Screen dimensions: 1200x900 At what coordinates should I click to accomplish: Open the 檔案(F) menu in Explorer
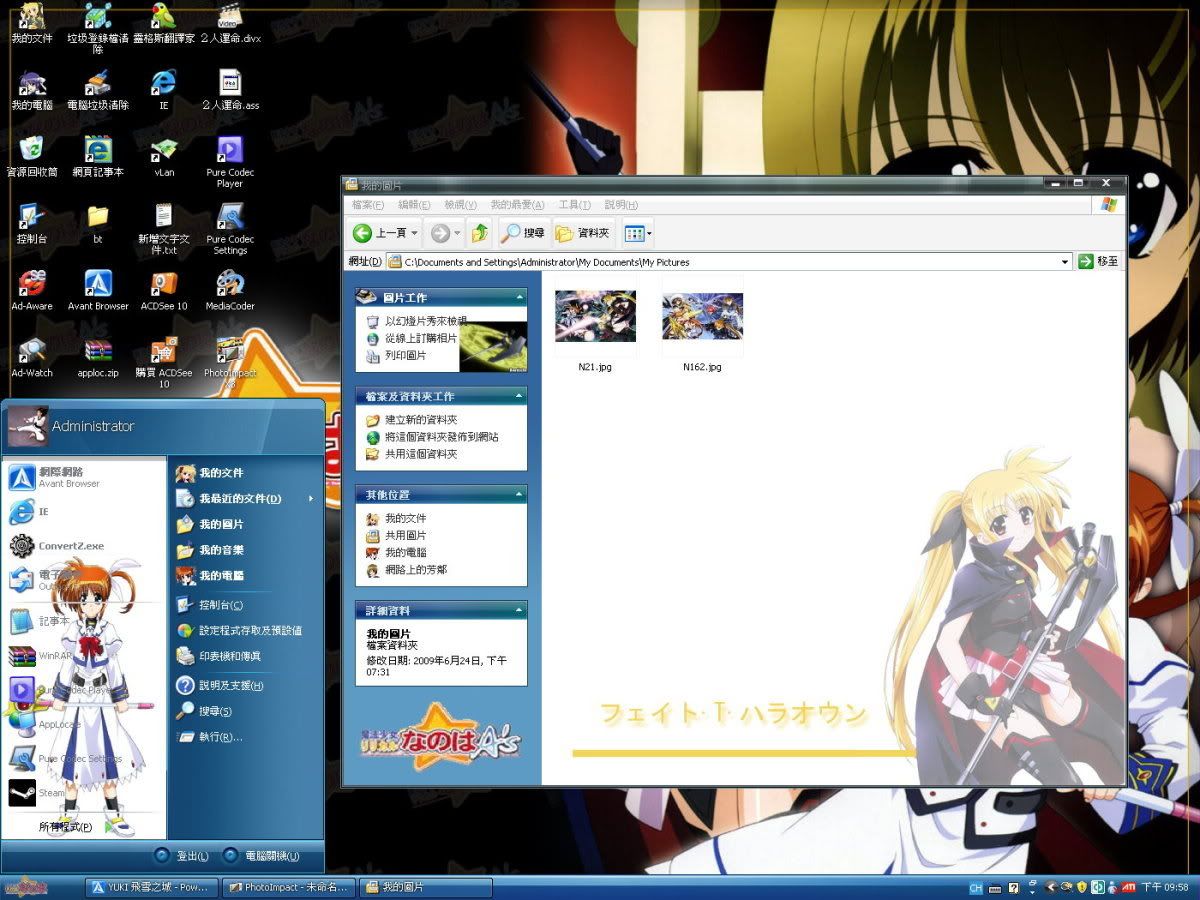pyautogui.click(x=368, y=205)
